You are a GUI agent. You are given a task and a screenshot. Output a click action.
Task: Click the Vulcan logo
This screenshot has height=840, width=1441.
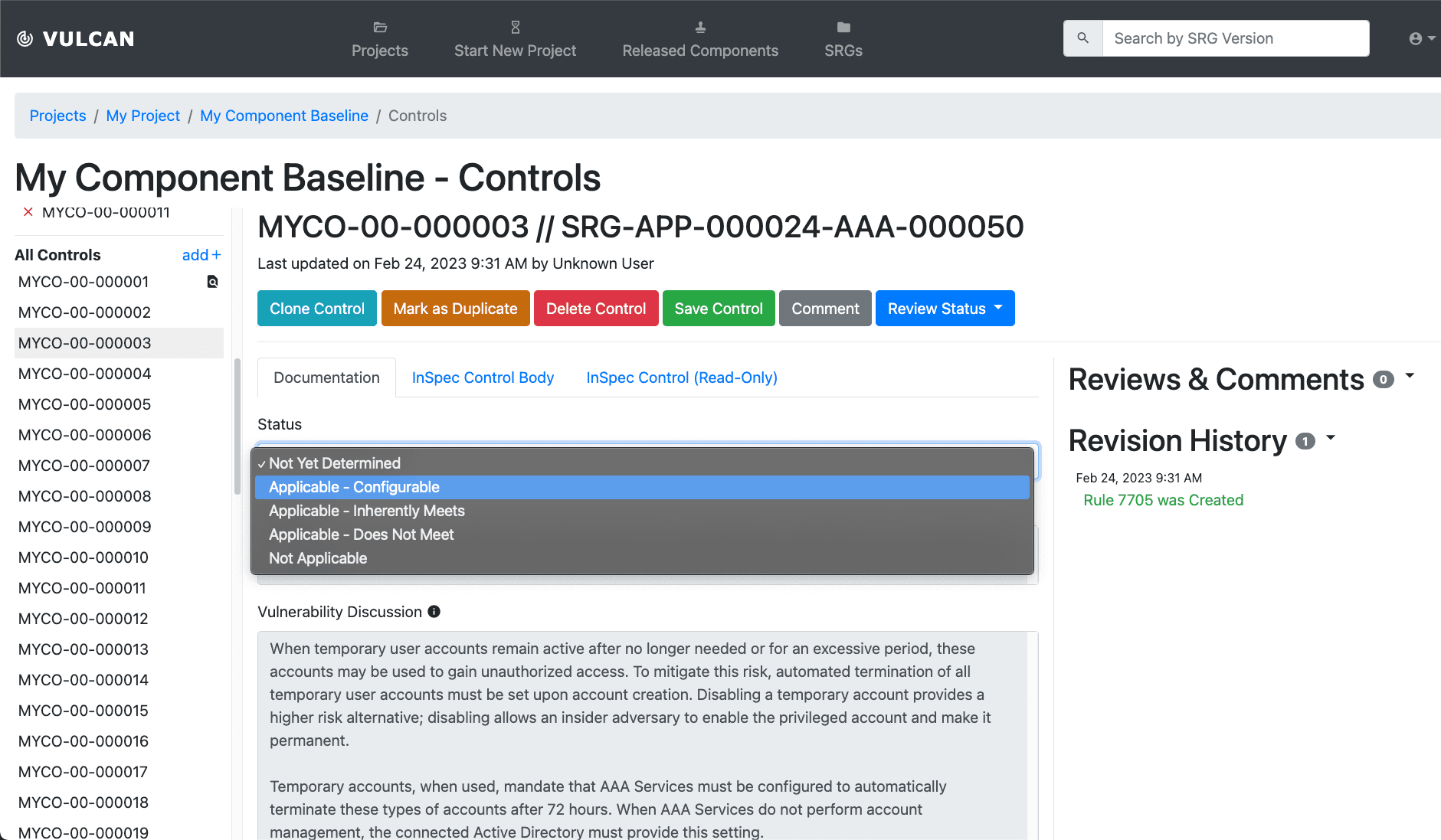click(x=75, y=38)
